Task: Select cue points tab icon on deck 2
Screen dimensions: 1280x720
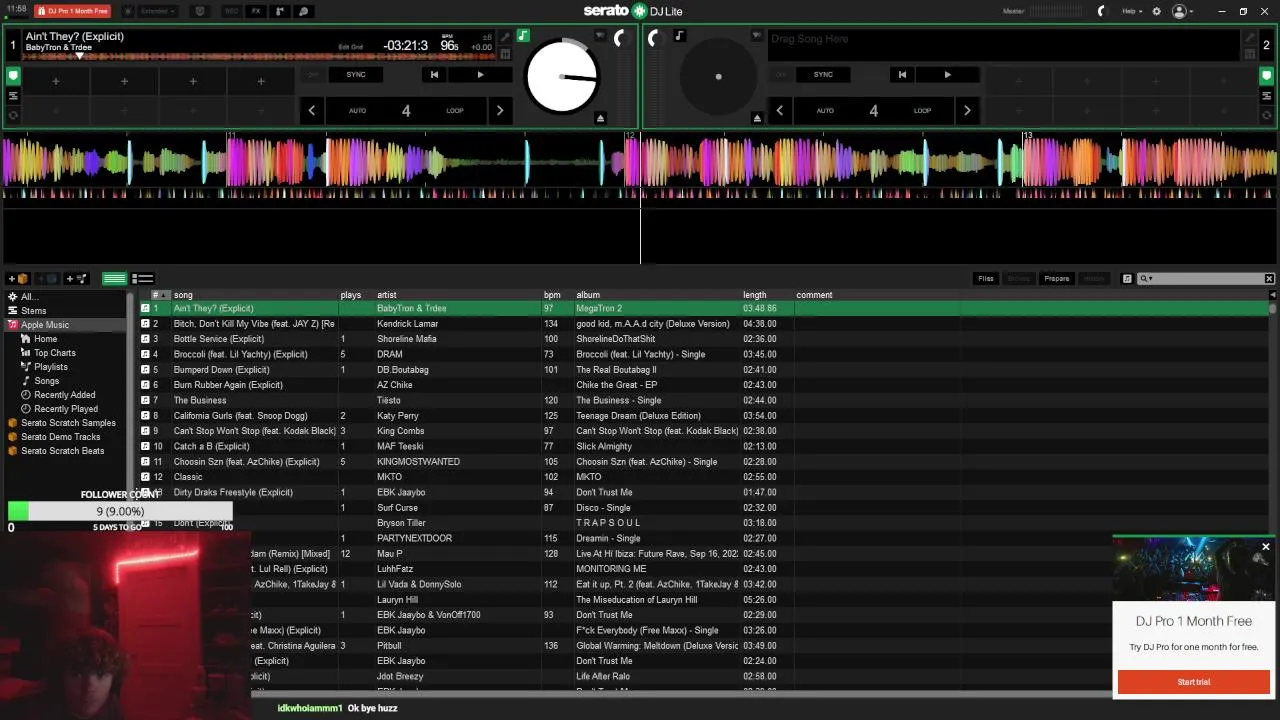Action: [x=1267, y=75]
